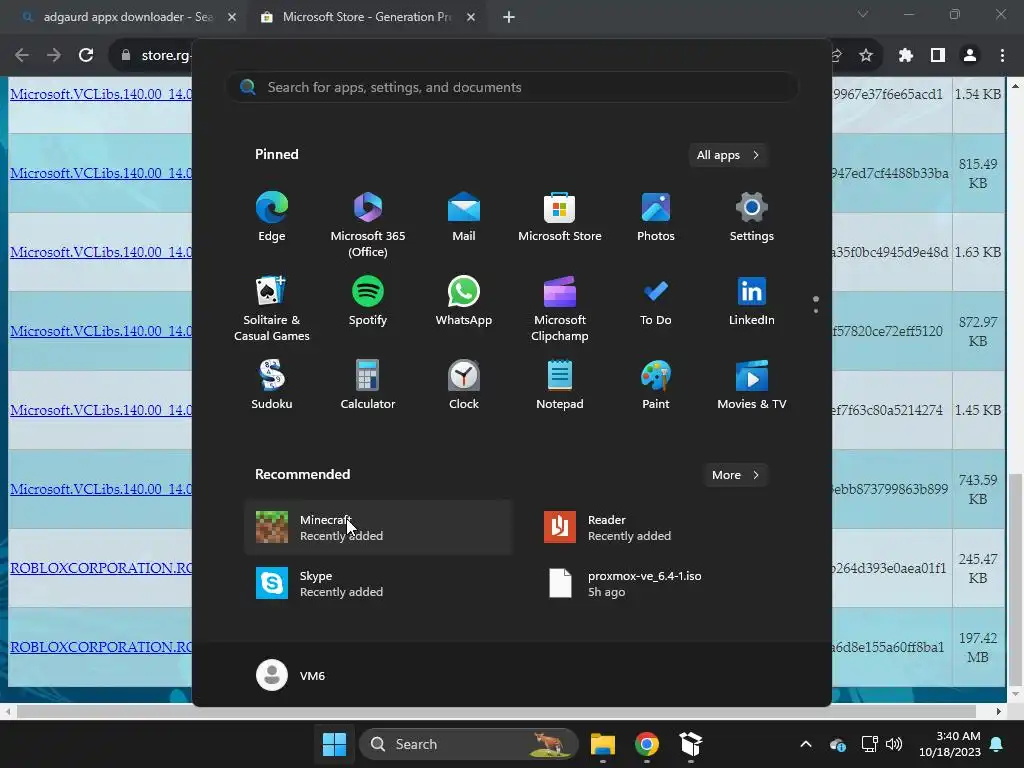Open Microsoft.VCLibs link in 1.54 KB row
1024x768 pixels.
[101, 94]
